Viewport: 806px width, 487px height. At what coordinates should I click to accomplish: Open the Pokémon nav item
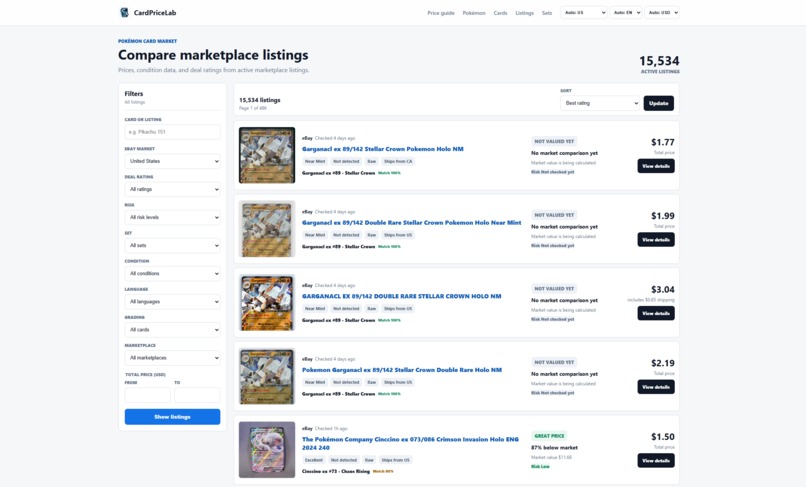474,13
